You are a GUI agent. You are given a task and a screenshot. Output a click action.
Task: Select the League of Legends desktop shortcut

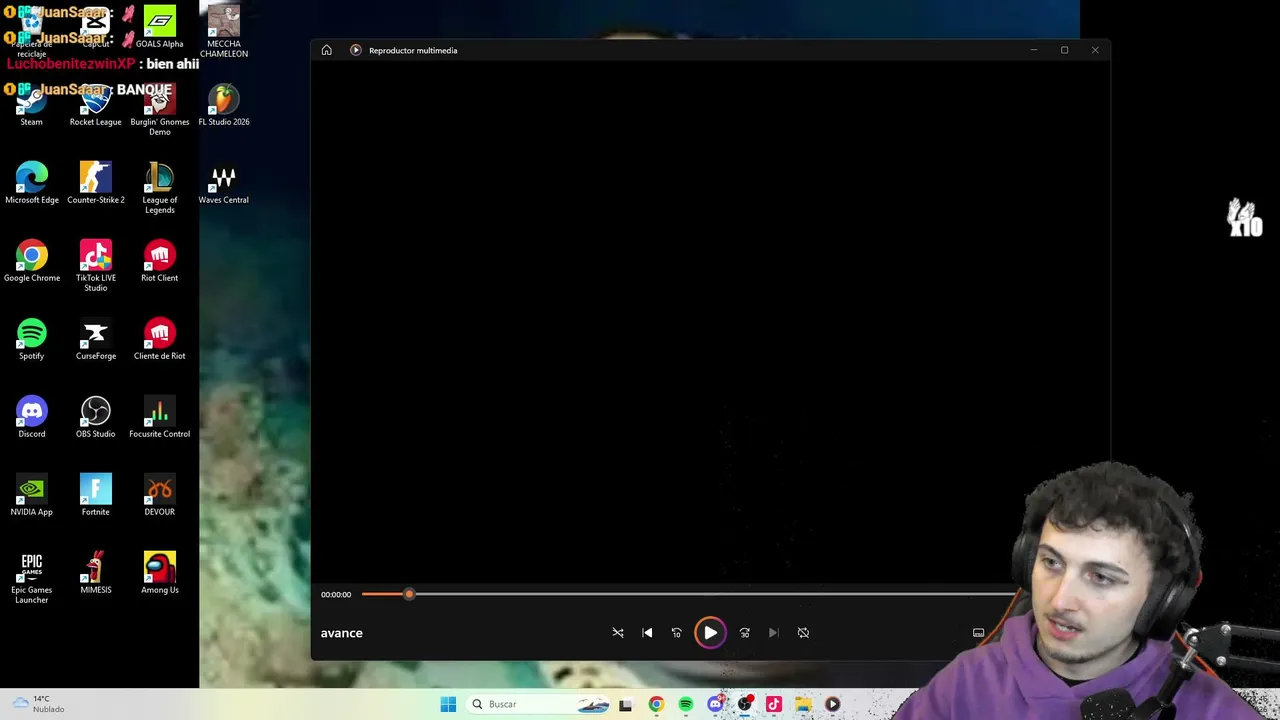coord(160,188)
